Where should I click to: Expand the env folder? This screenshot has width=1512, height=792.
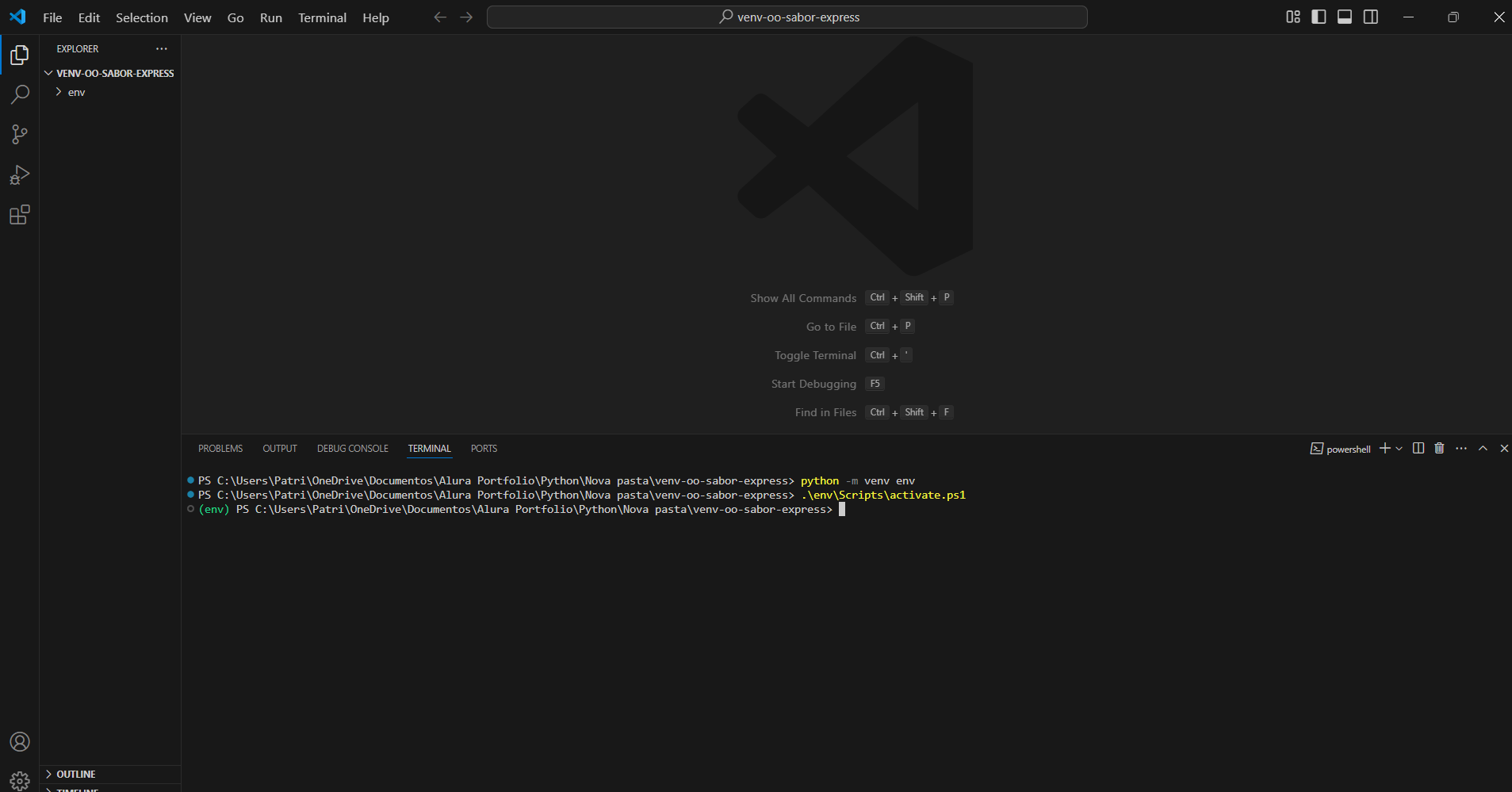tap(110, 92)
